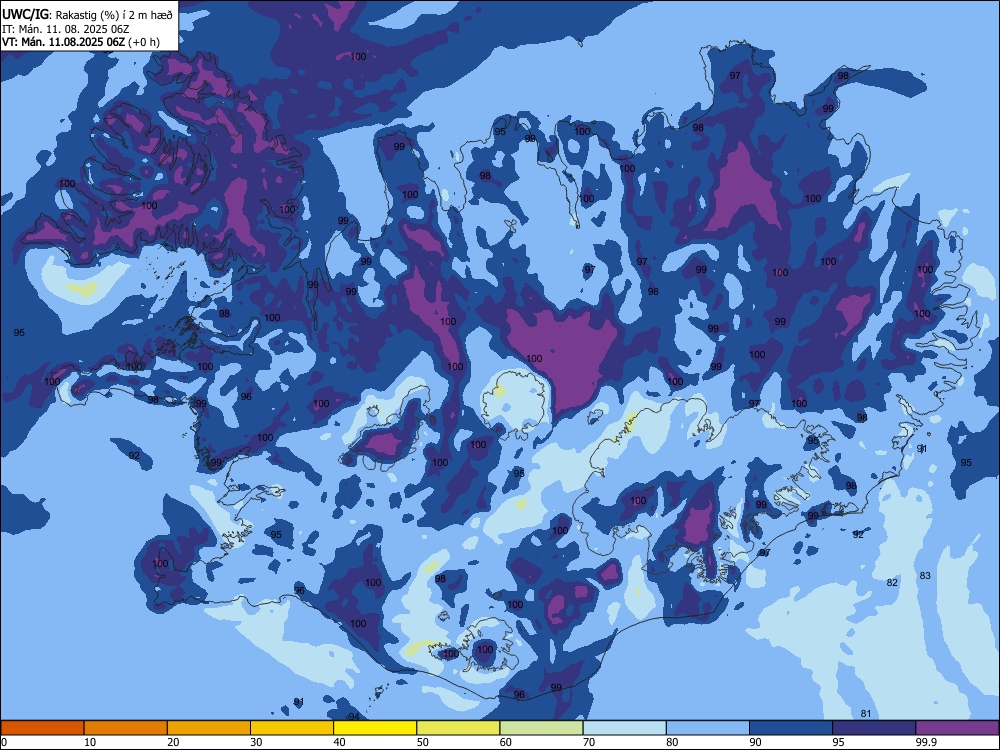Click the '94' humidity value on the map
The image size is (1000, 750).
click(354, 717)
